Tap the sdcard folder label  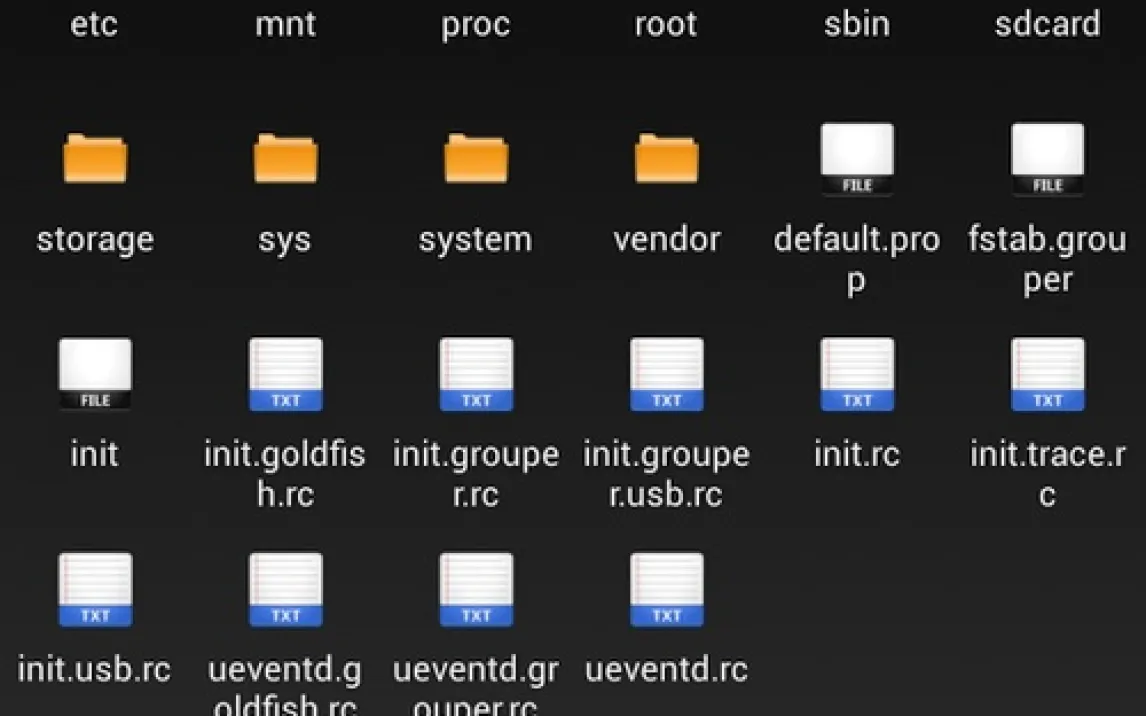(x=1047, y=24)
